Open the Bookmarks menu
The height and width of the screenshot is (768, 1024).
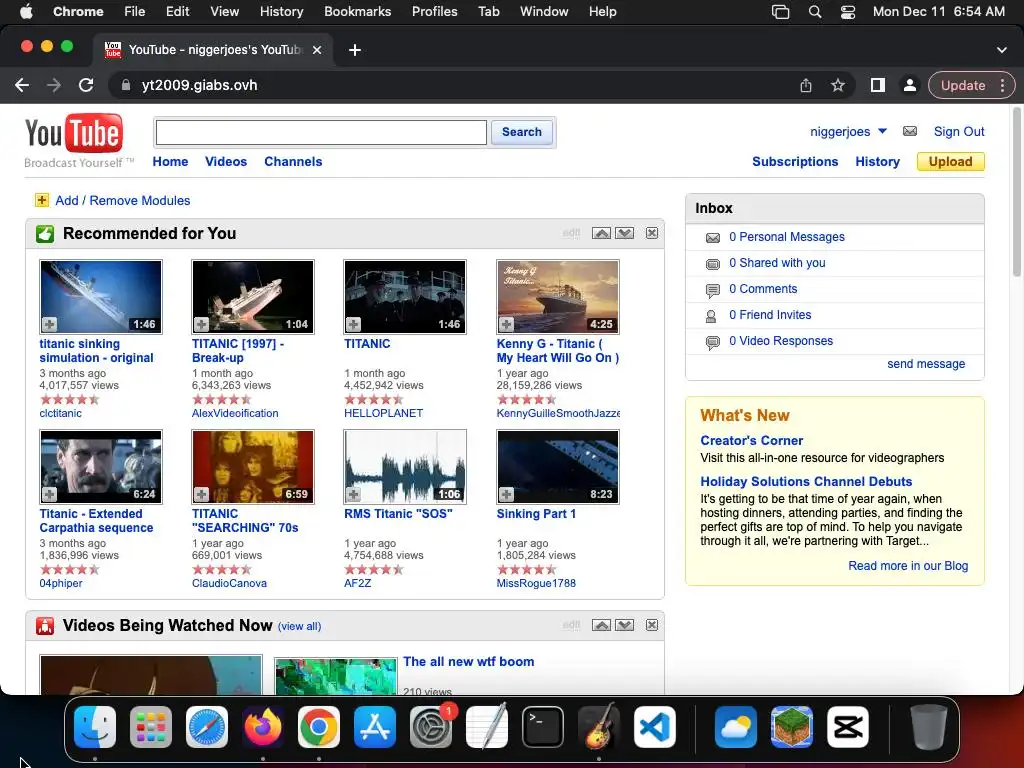(357, 11)
